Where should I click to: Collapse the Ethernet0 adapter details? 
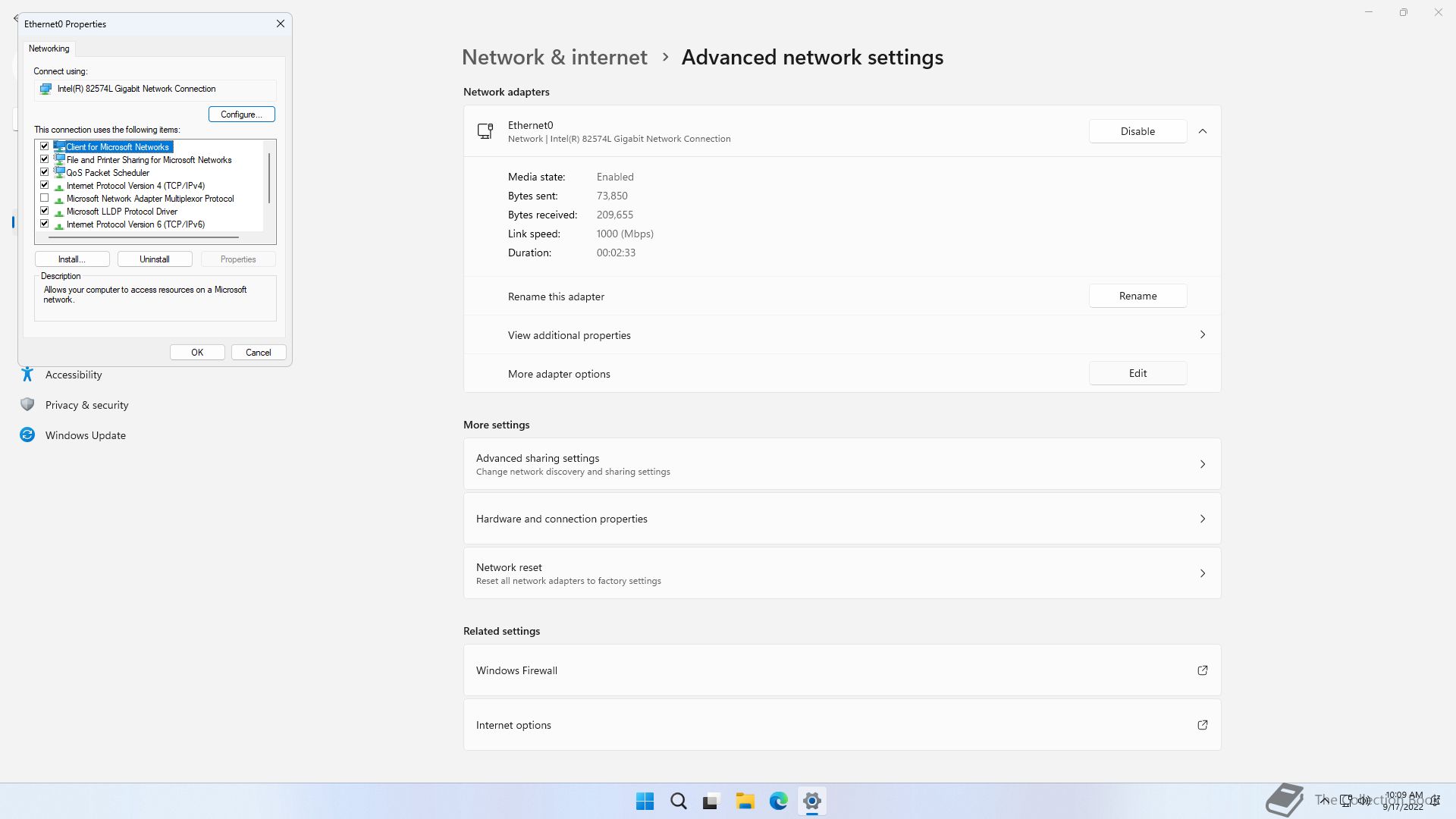[x=1203, y=131]
